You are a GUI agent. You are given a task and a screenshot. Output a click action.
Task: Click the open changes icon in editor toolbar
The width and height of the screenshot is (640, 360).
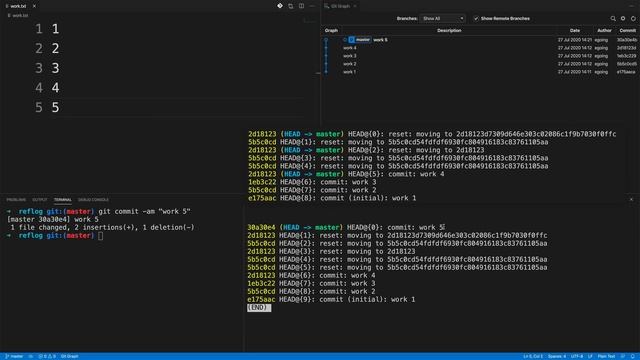pyautogui.click(x=291, y=6)
